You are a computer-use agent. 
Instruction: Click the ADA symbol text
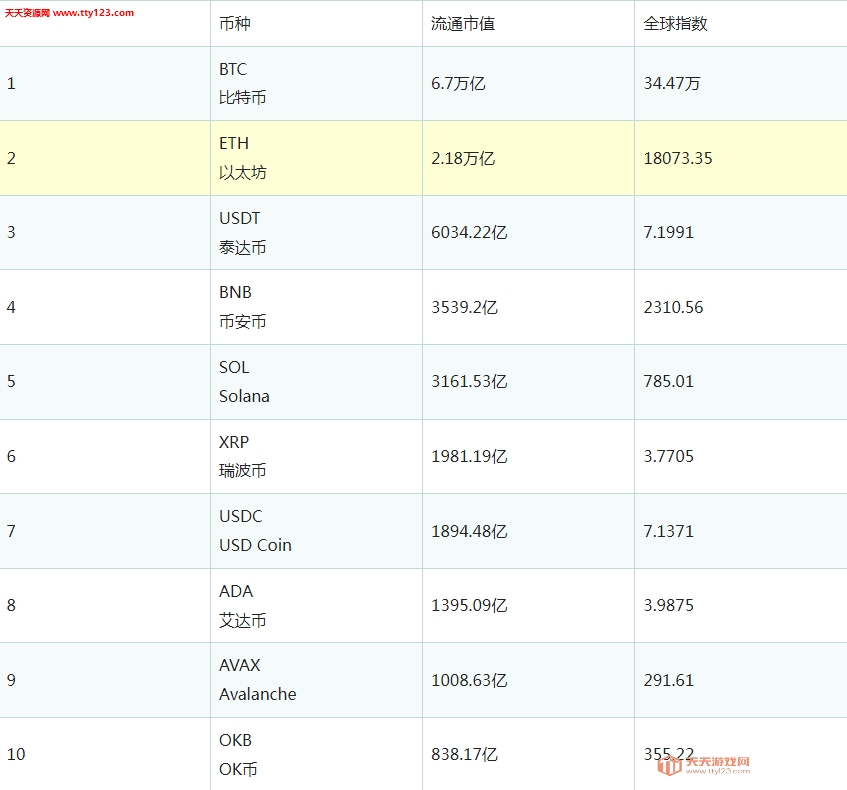[236, 591]
